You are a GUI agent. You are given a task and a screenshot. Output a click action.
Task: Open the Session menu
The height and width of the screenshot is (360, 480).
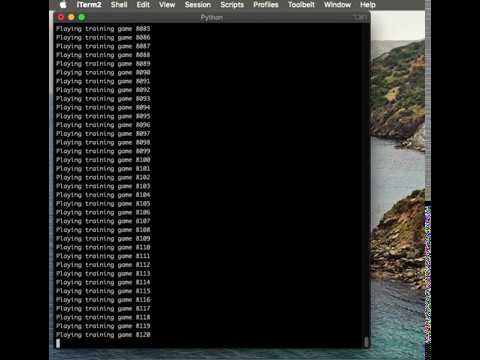point(198,5)
